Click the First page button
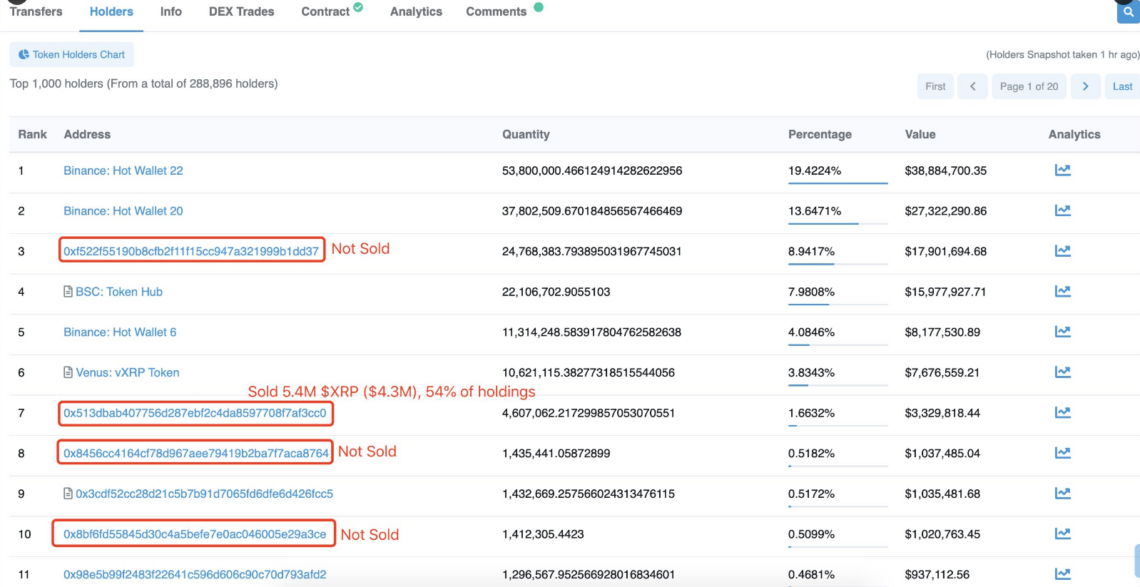 tap(935, 86)
